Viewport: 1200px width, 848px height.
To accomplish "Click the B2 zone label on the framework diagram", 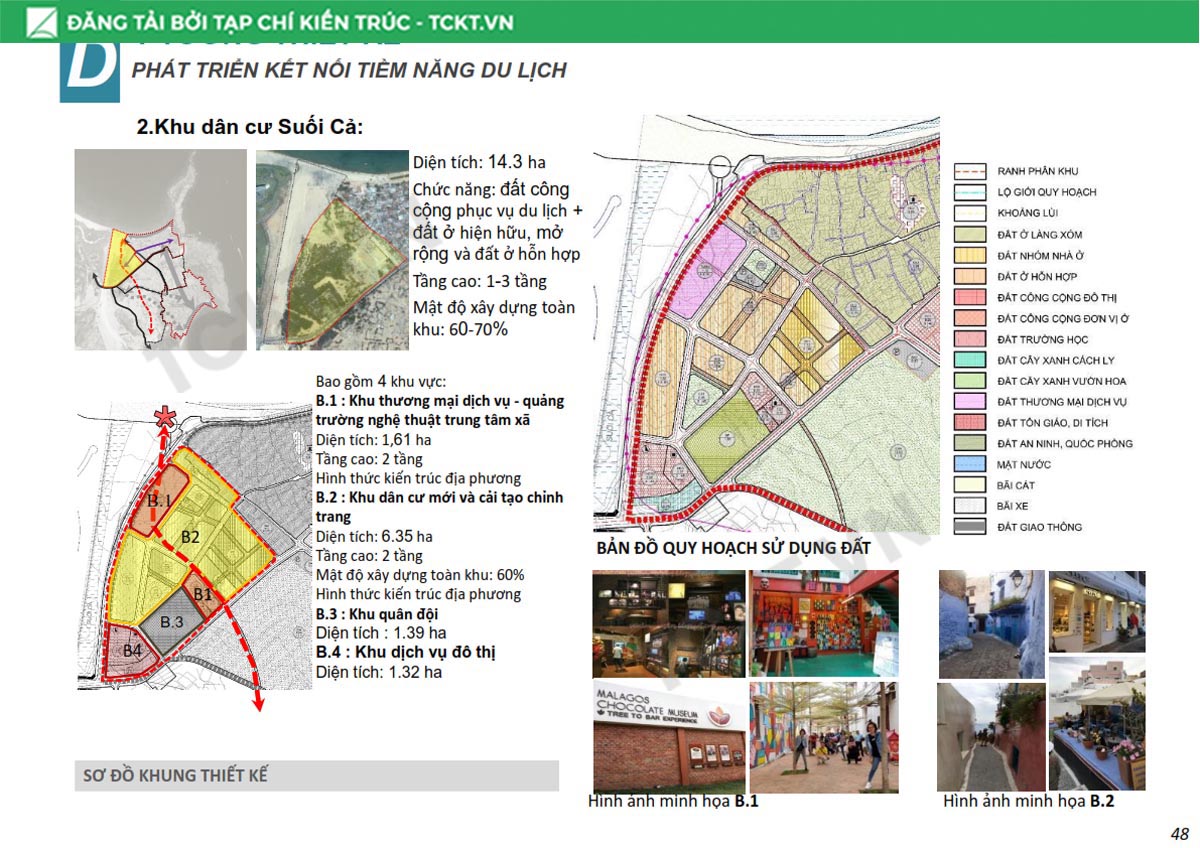I will tap(191, 537).
